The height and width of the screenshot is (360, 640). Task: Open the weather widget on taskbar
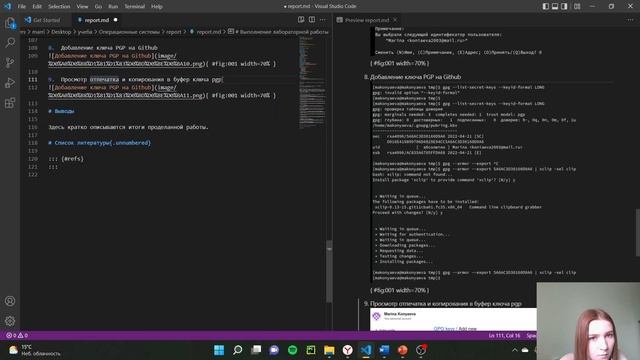pyautogui.click(x=35, y=350)
